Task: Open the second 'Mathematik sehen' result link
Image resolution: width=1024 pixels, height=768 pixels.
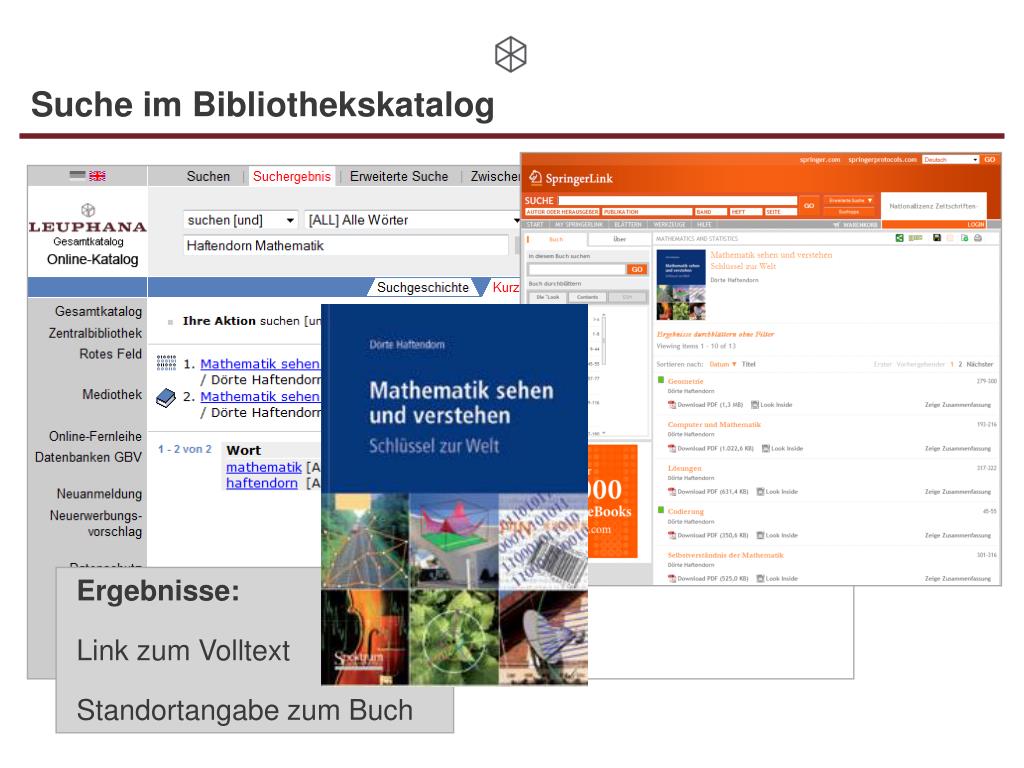Action: [x=260, y=396]
